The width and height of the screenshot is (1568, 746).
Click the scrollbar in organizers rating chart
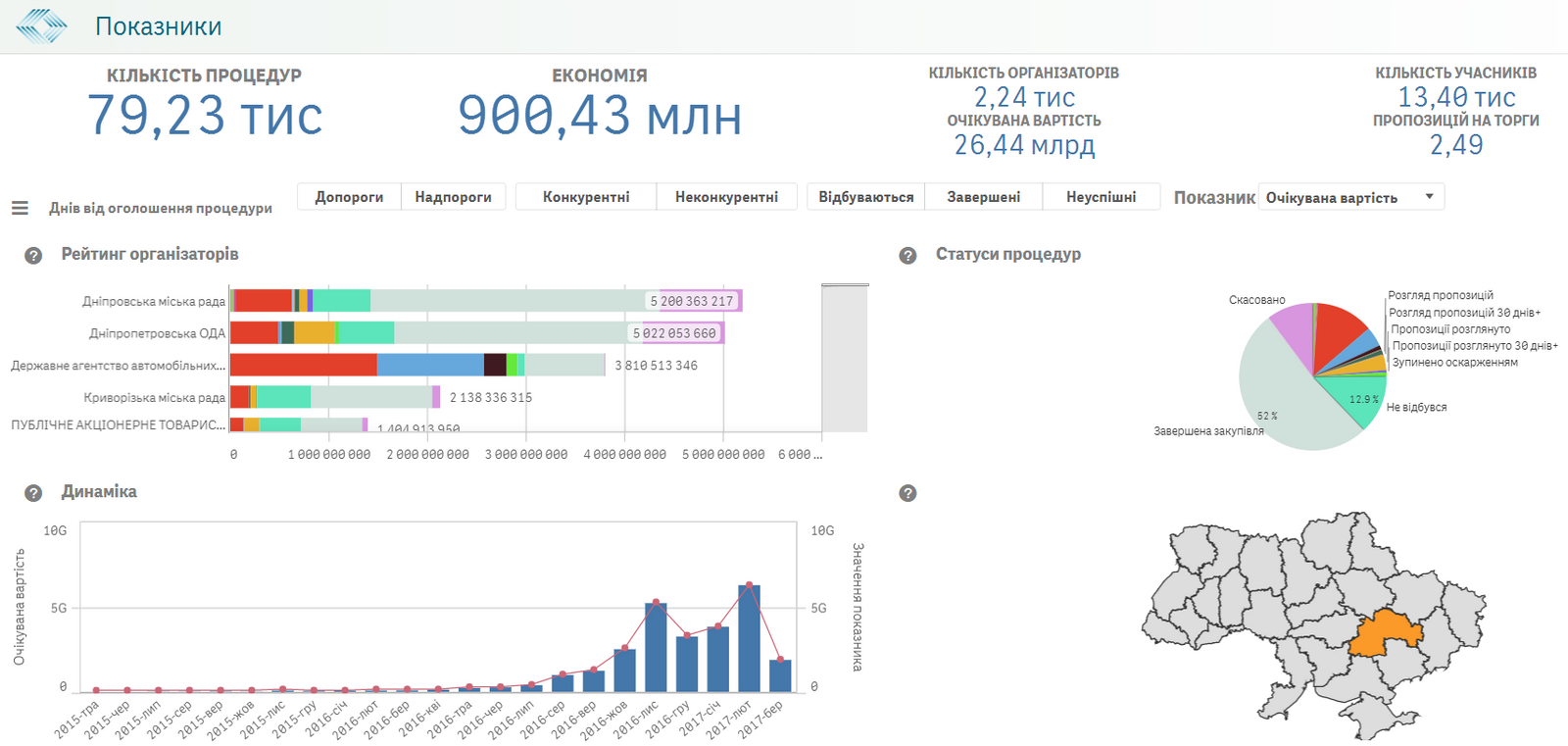[x=845, y=358]
